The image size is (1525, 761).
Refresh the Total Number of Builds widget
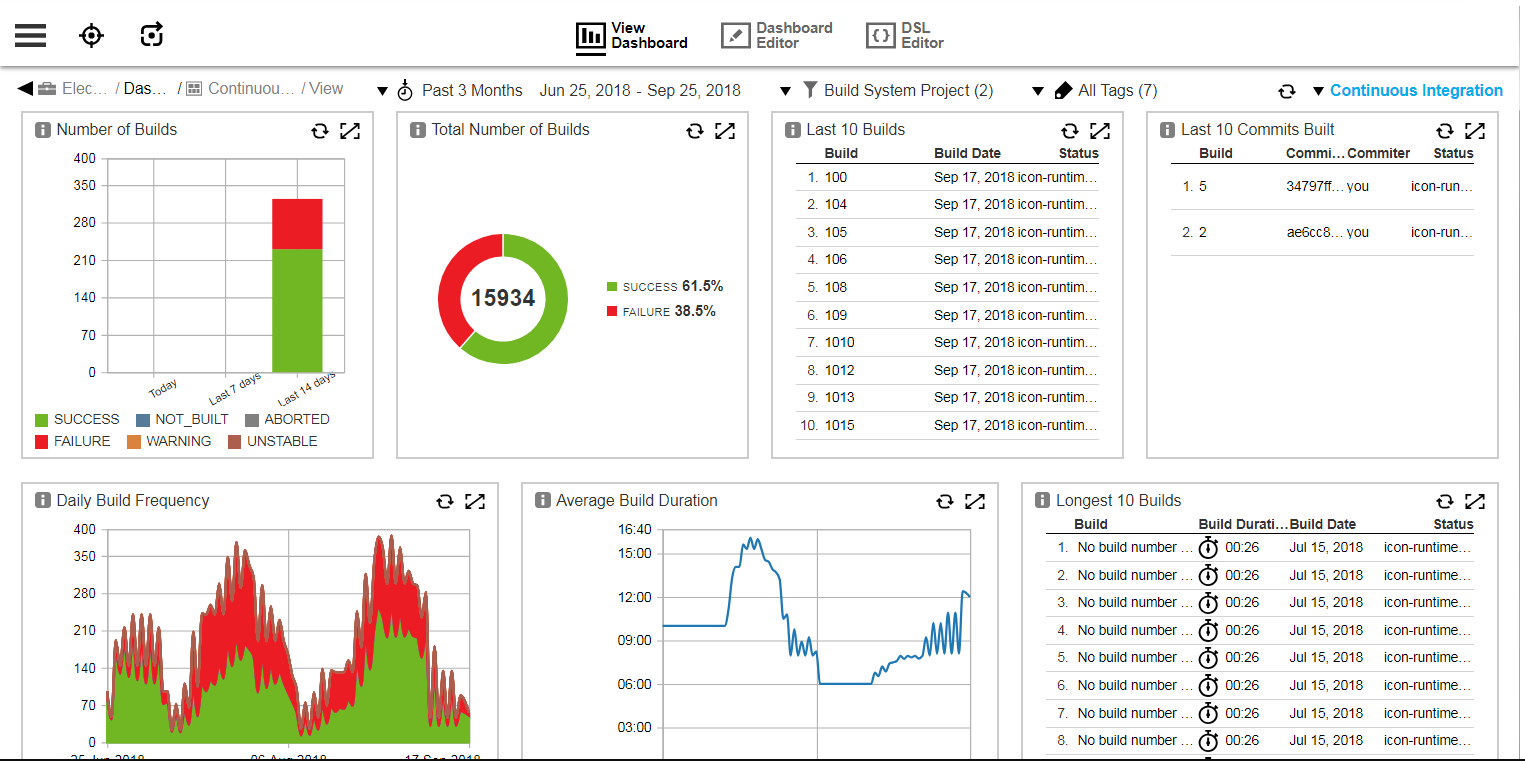pyautogui.click(x=695, y=131)
